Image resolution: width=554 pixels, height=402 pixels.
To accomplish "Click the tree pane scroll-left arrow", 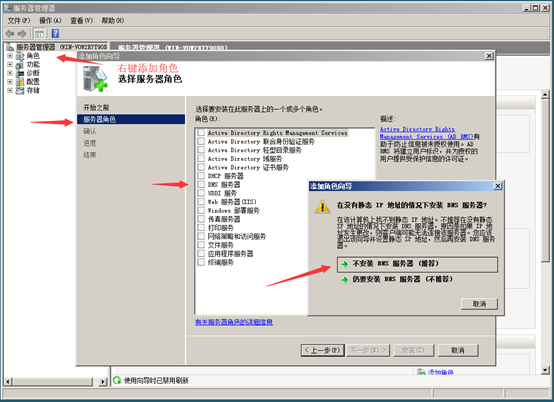I will (x=8, y=382).
